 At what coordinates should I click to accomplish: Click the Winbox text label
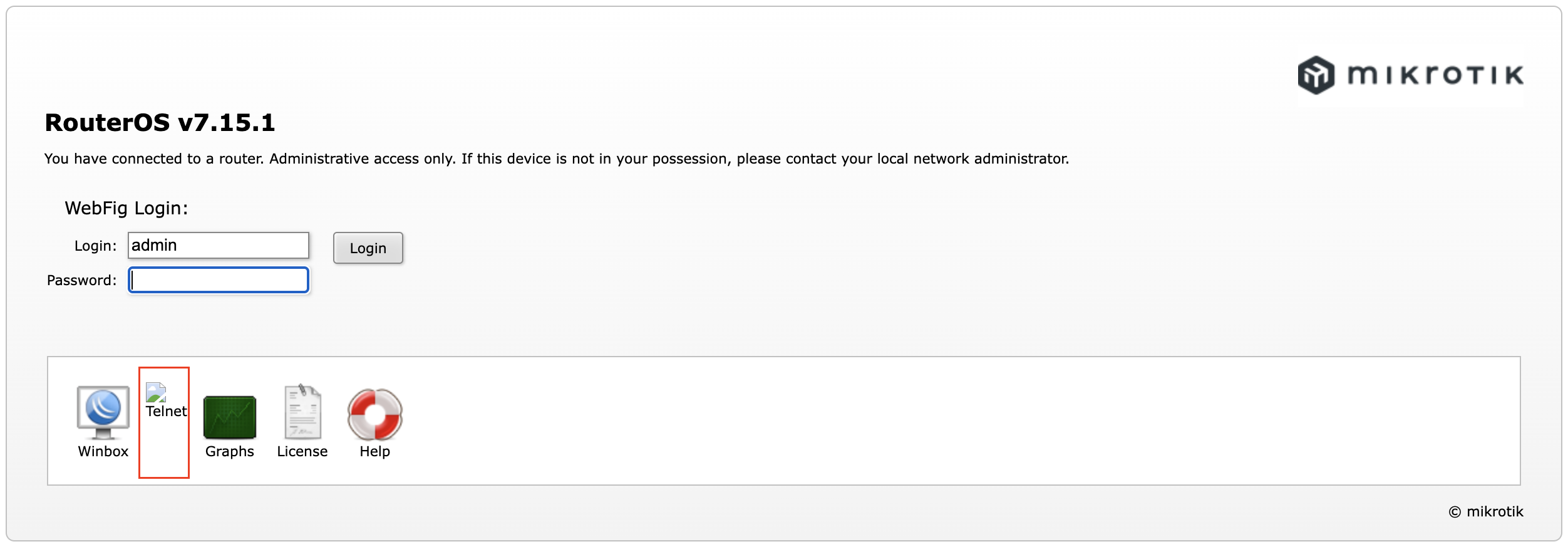(103, 451)
